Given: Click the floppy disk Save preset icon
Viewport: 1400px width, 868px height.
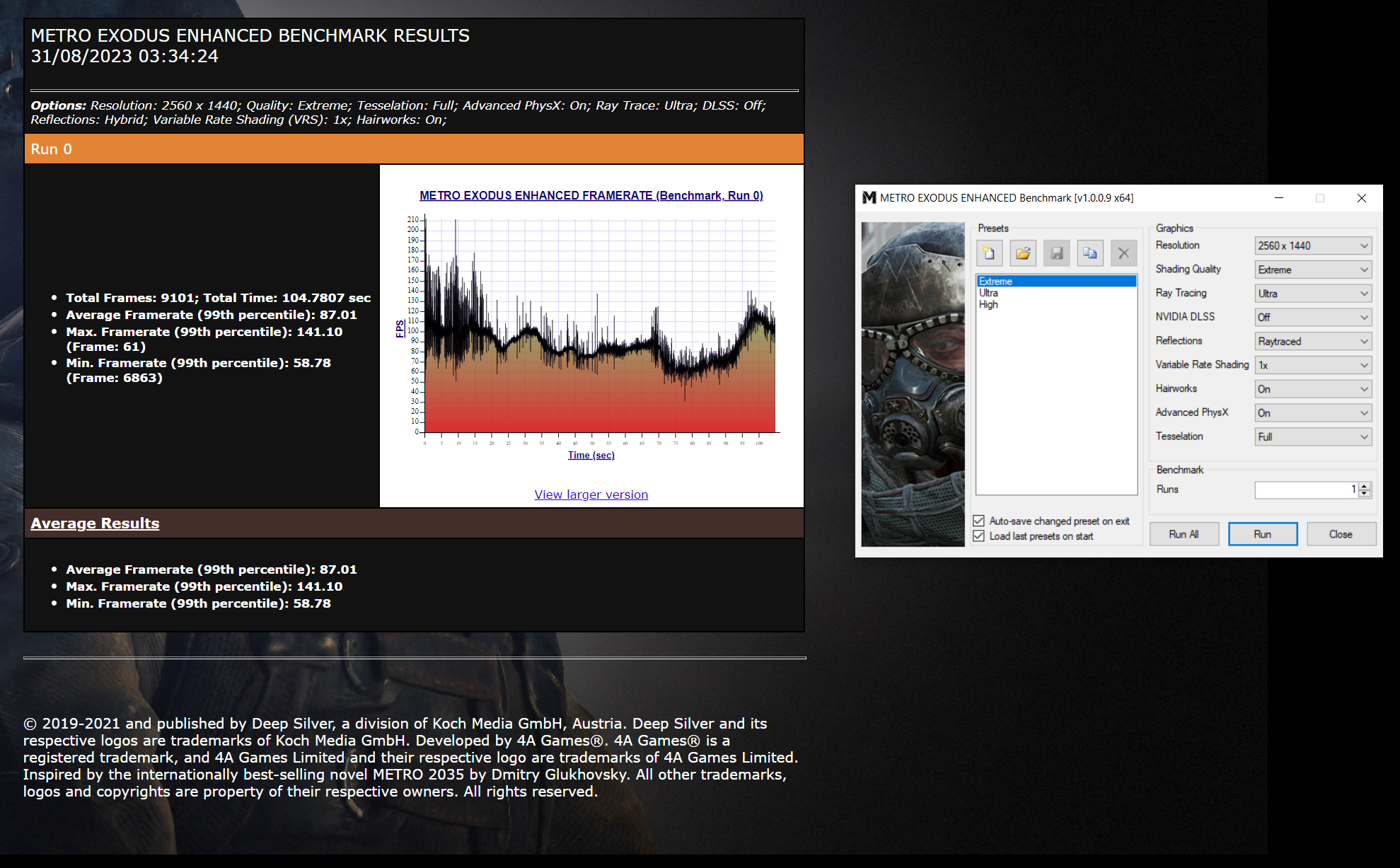Looking at the screenshot, I should [1057, 253].
